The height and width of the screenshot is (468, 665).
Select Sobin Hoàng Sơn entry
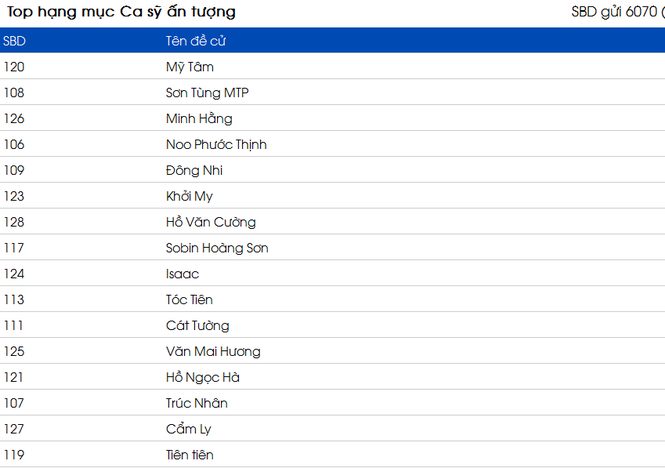[x=217, y=248]
